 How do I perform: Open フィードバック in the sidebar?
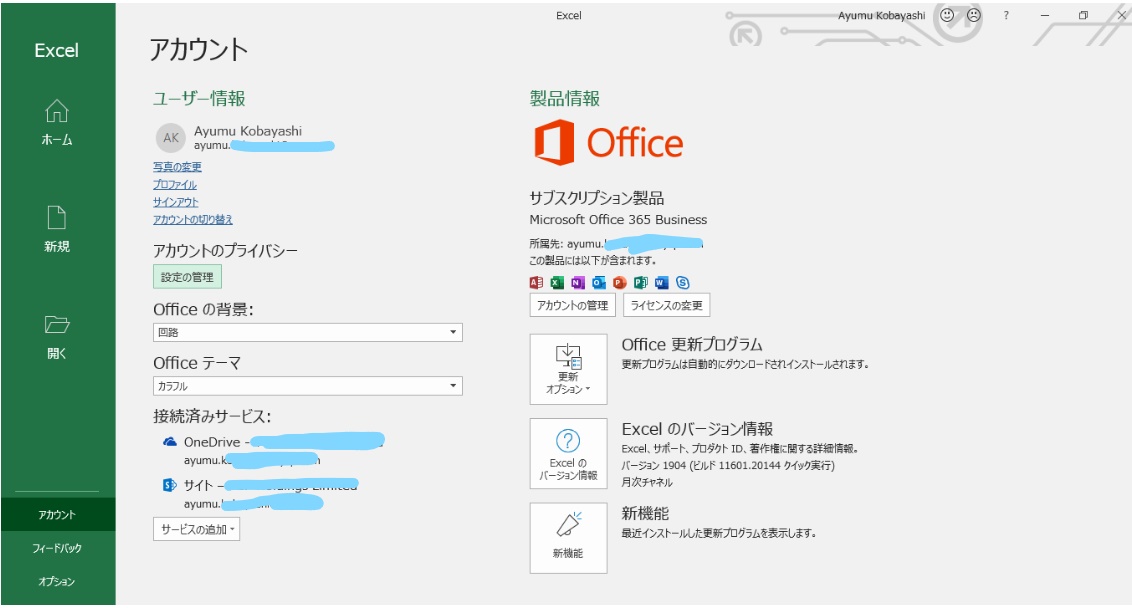[57, 548]
